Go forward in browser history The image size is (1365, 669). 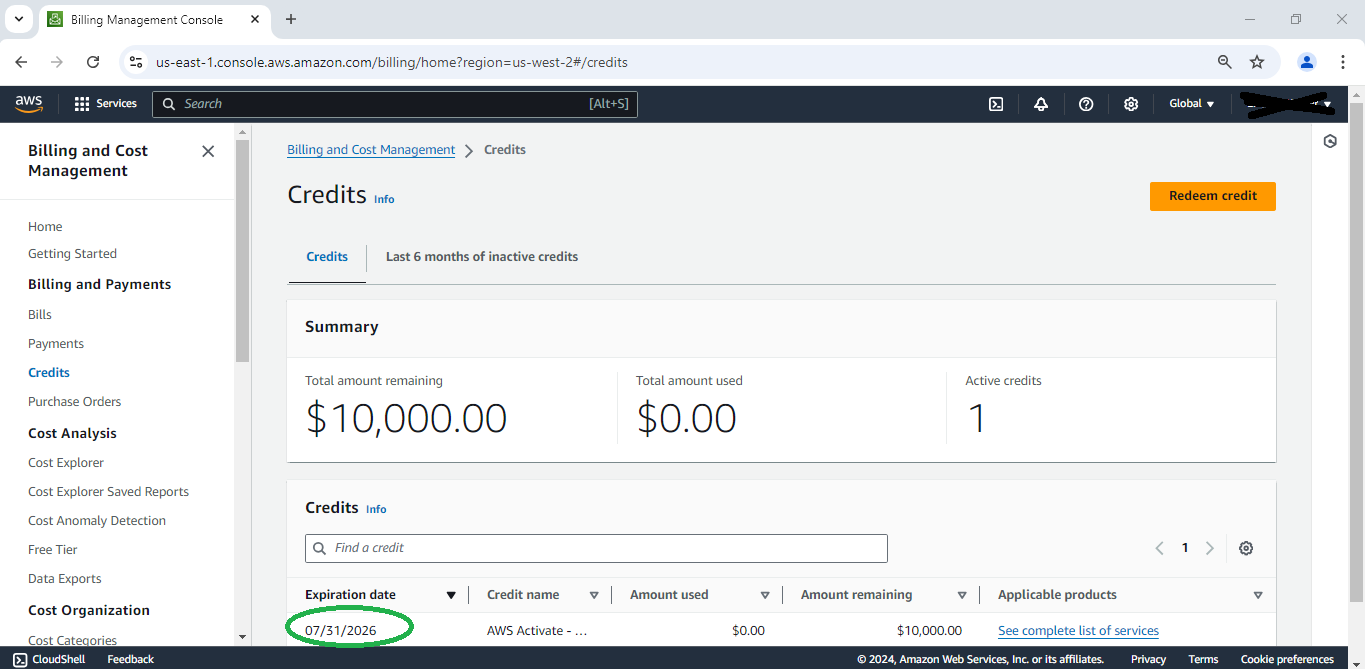coord(57,62)
